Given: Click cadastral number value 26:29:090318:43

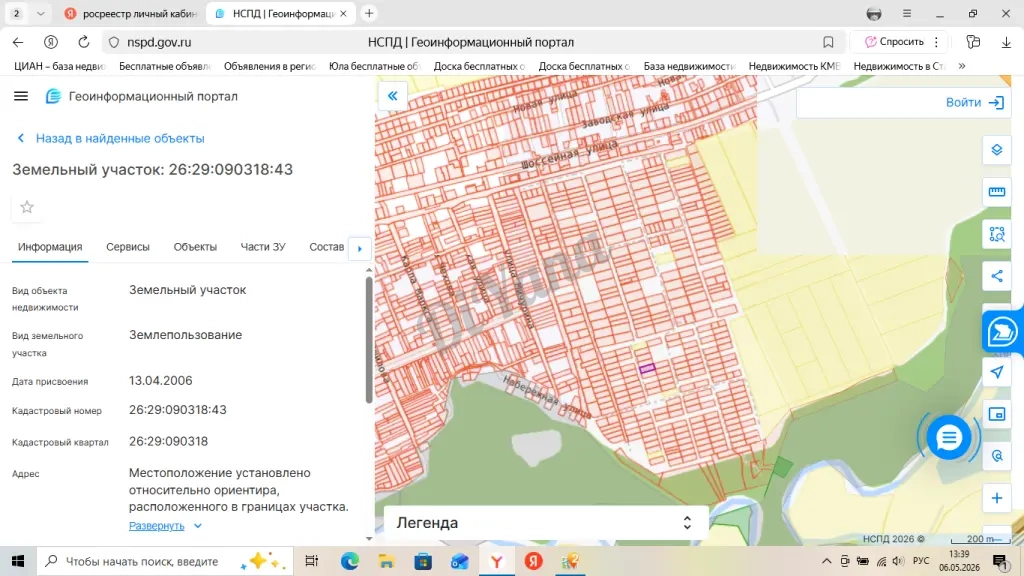Looking at the screenshot, I should (178, 410).
